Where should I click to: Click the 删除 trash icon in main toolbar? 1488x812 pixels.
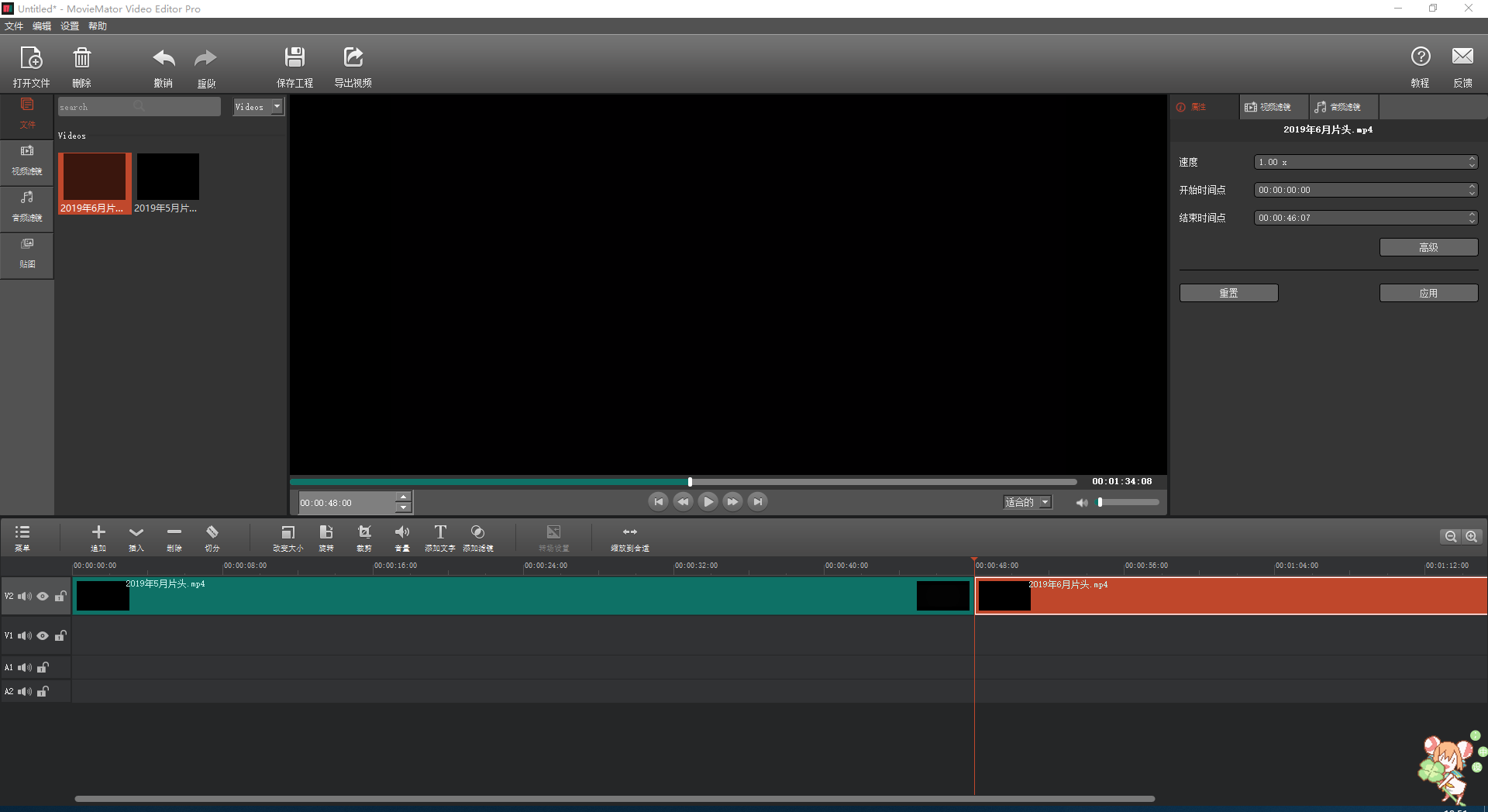pyautogui.click(x=81, y=58)
